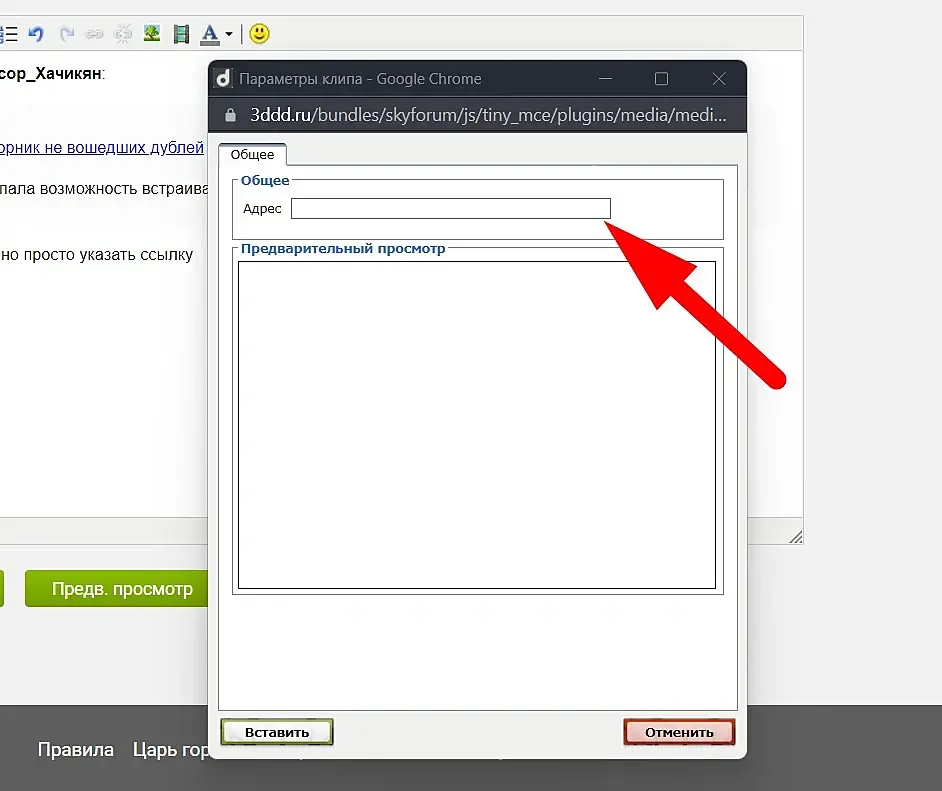Click the Предв. просмотр green button
The width and height of the screenshot is (942, 791).
pyautogui.click(x=117, y=589)
